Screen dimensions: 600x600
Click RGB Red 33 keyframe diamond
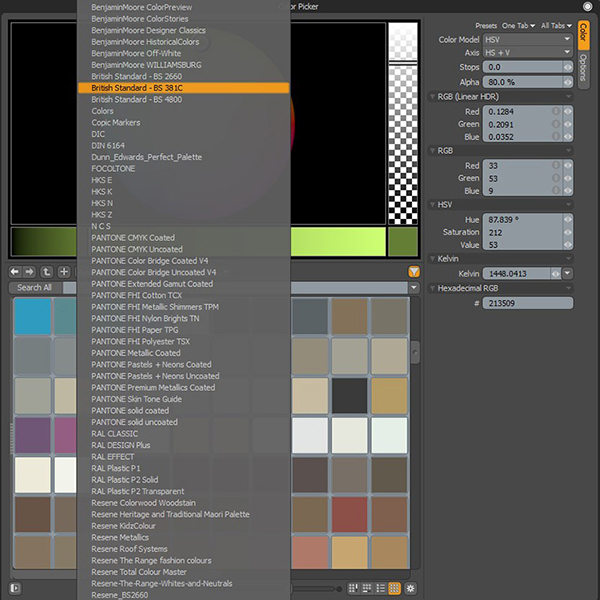[x=567, y=165]
